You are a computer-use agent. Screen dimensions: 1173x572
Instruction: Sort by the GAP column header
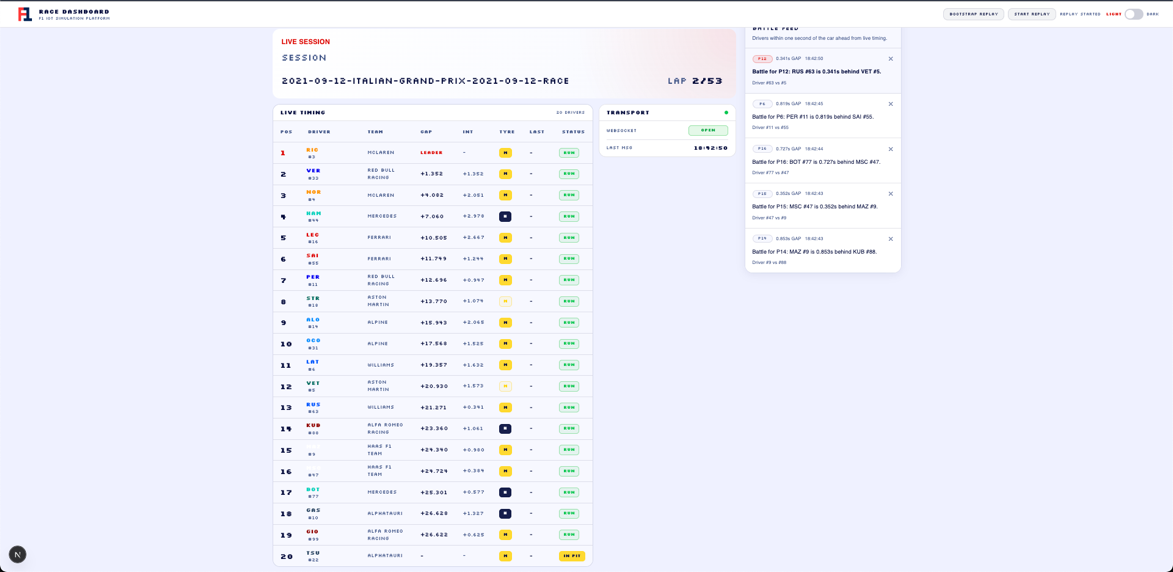[426, 132]
